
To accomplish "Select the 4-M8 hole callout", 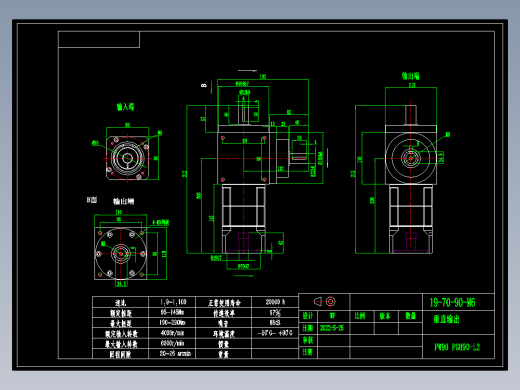I will tap(161, 222).
